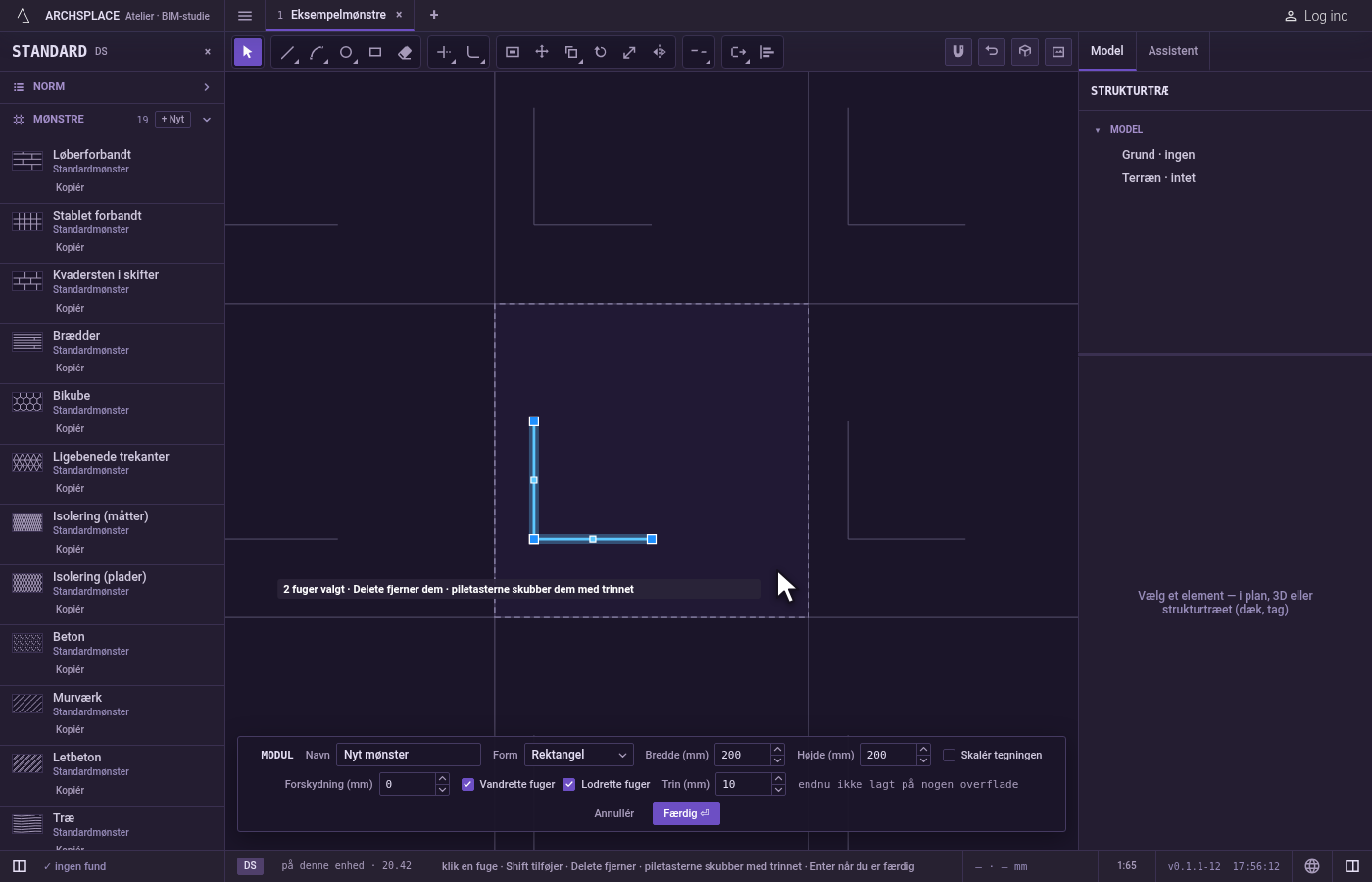The height and width of the screenshot is (882, 1372).
Task: Click the undo arrow icon
Action: (992, 51)
